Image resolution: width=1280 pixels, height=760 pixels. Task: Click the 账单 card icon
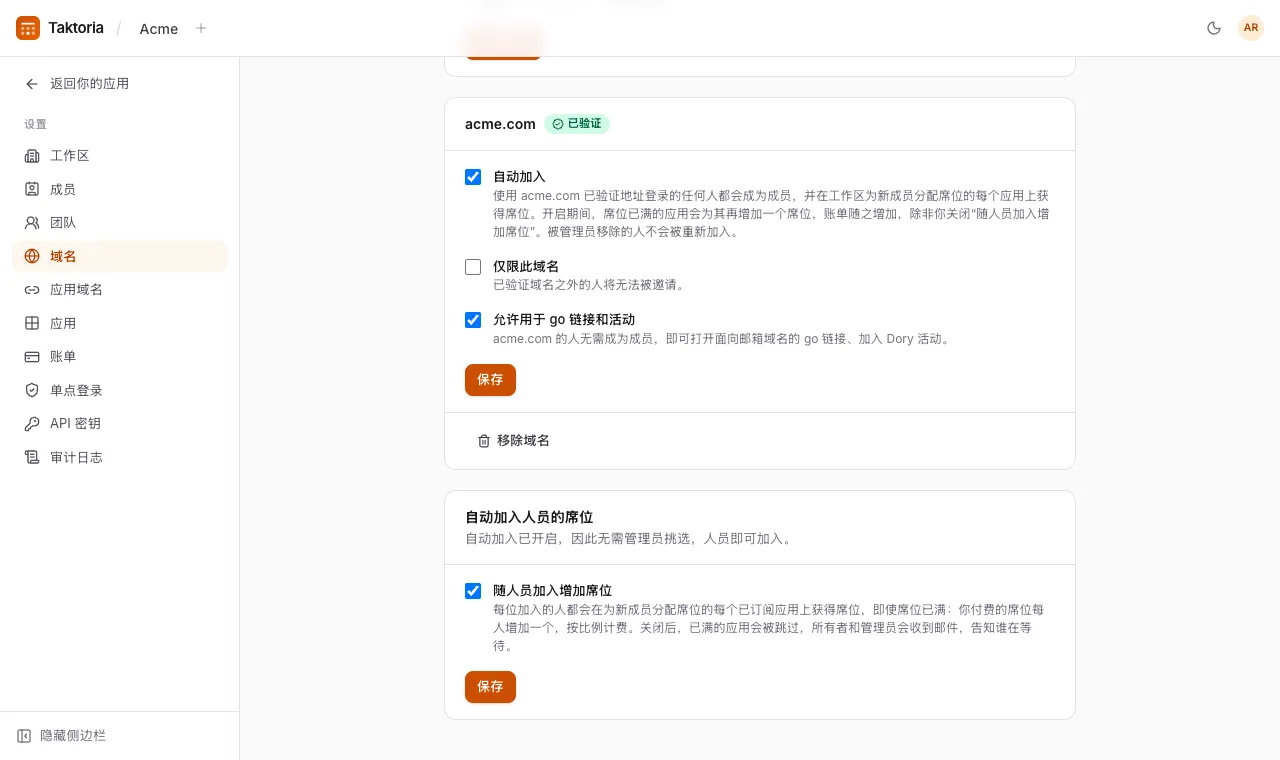(32, 357)
